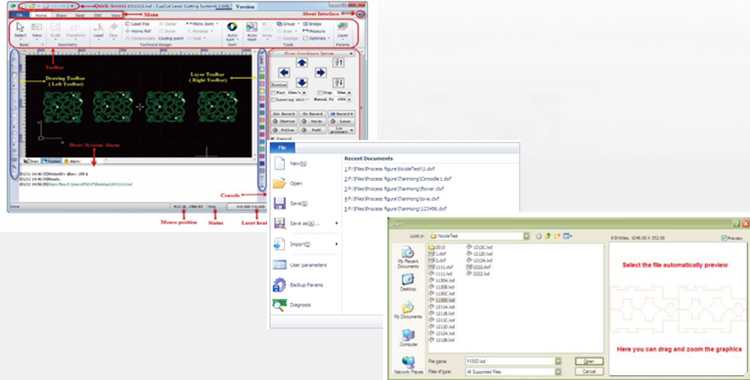Image resolution: width=750 pixels, height=380 pixels.
Task: Switch to the System log tab
Action: point(51,161)
